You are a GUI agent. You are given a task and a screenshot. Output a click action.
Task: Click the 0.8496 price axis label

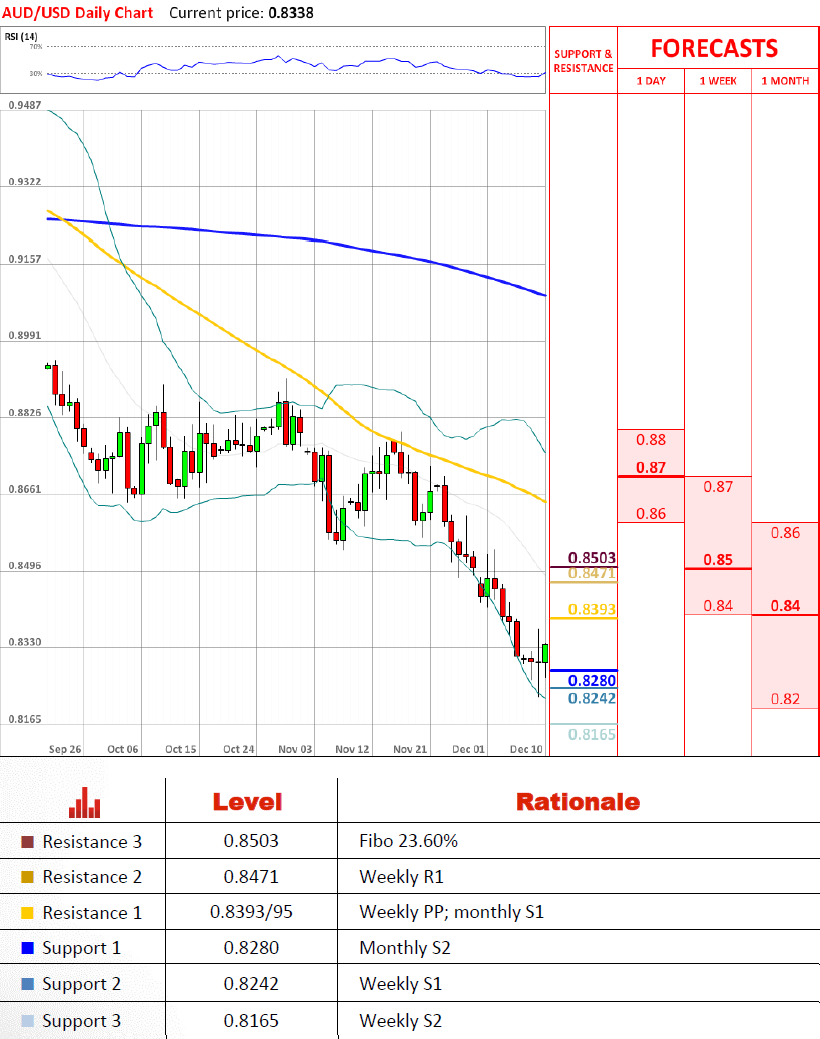coord(25,566)
